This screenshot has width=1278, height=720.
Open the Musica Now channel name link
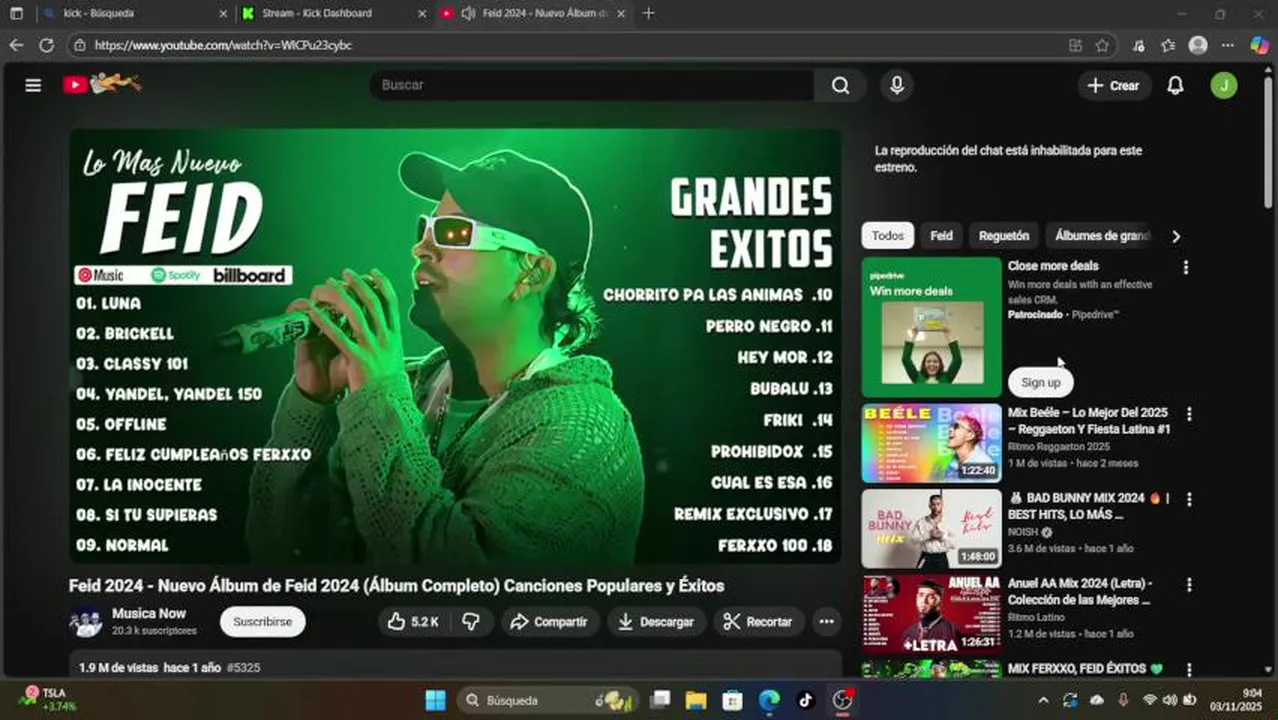(x=149, y=613)
